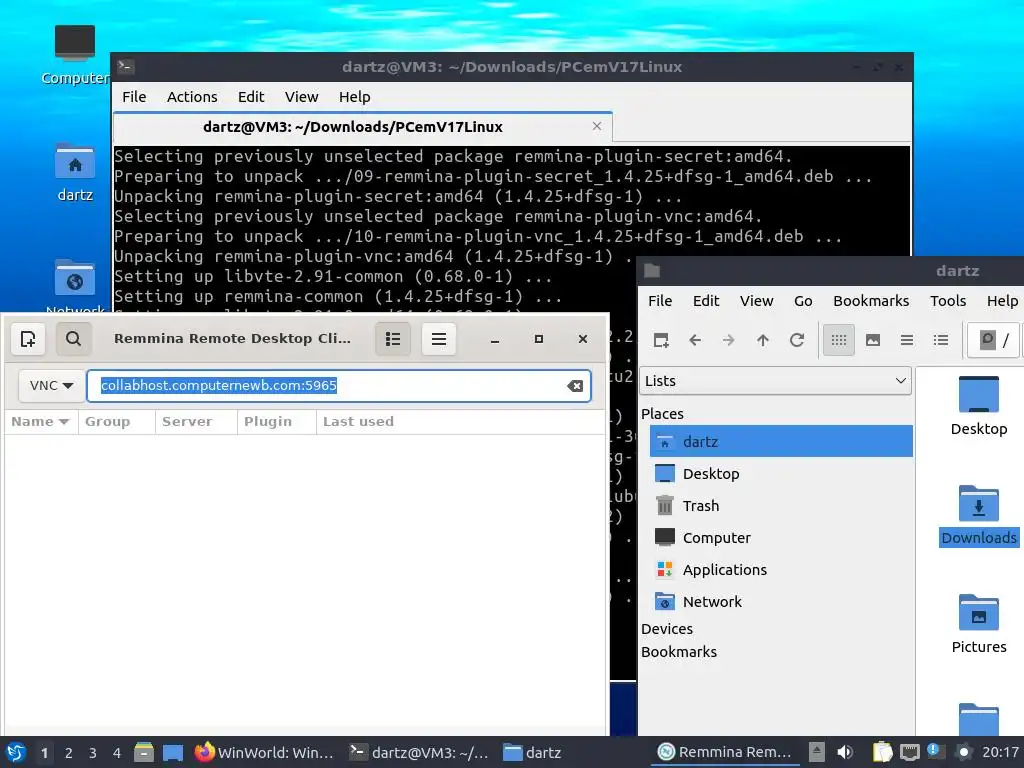Expand the Devices section in sidebar
Viewport: 1024px width, 768px height.
[667, 629]
